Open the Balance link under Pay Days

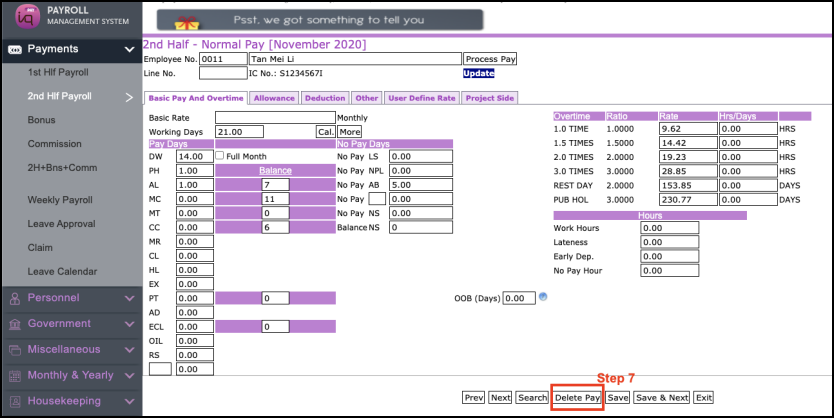pyautogui.click(x=275, y=171)
